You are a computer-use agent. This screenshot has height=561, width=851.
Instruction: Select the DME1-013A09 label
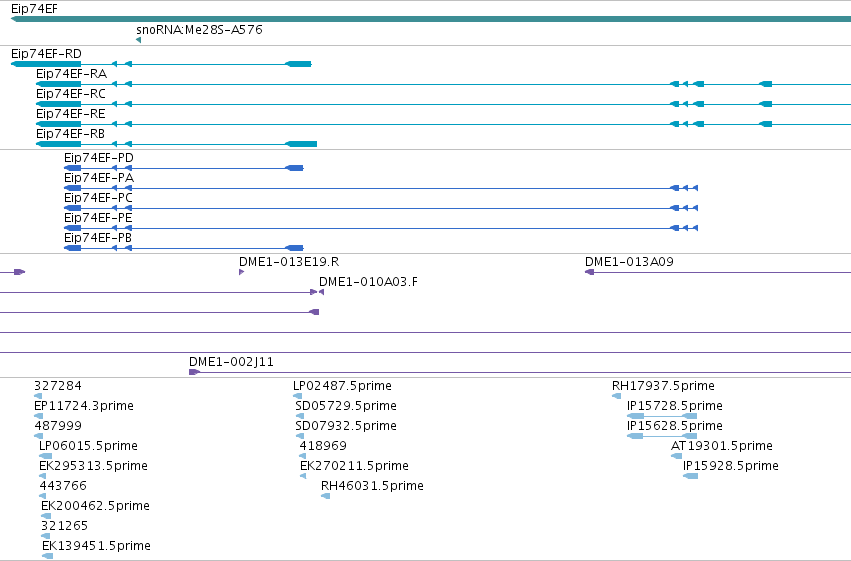click(x=629, y=262)
